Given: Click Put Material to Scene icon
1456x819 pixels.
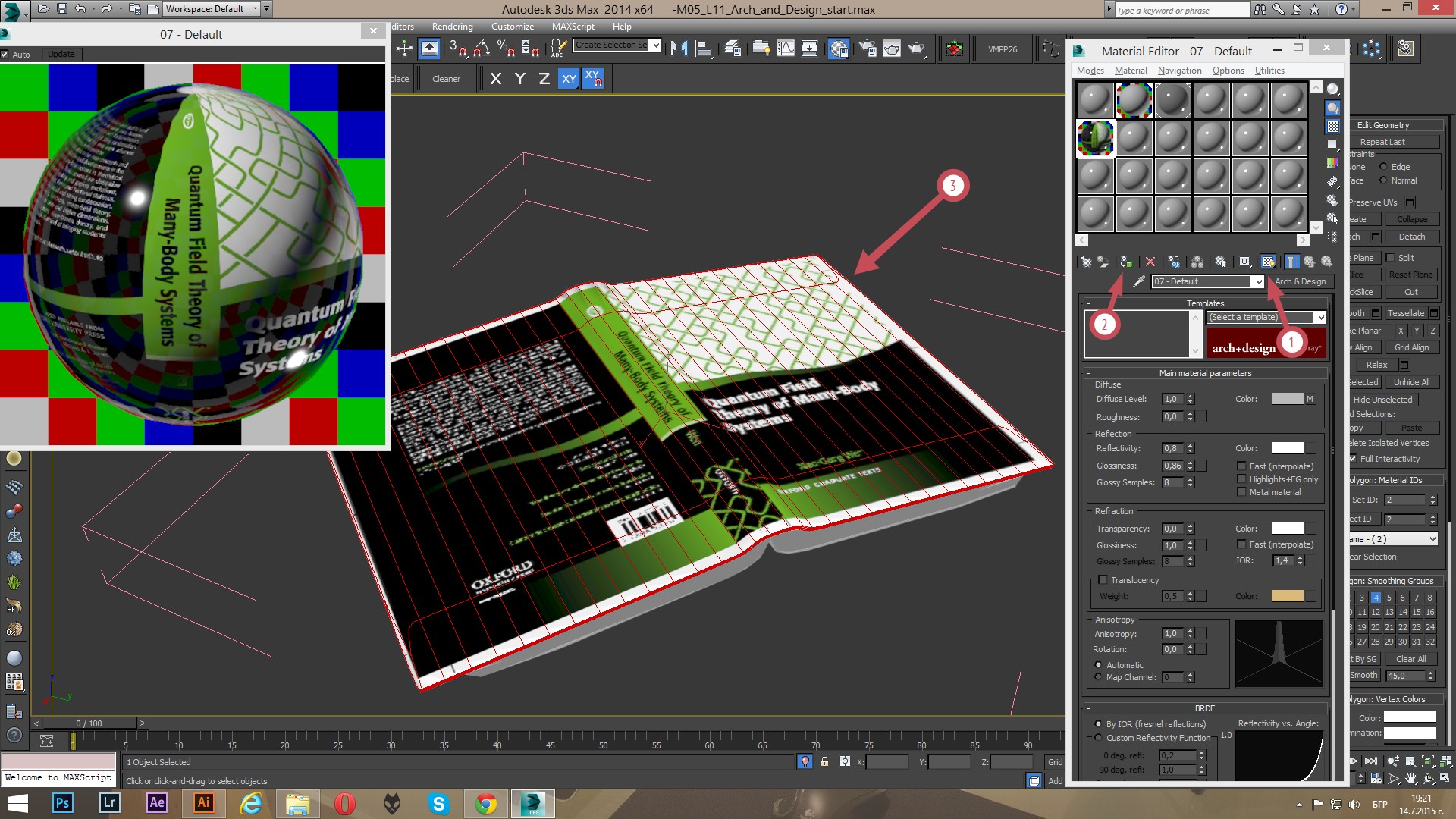Looking at the screenshot, I should (1103, 262).
